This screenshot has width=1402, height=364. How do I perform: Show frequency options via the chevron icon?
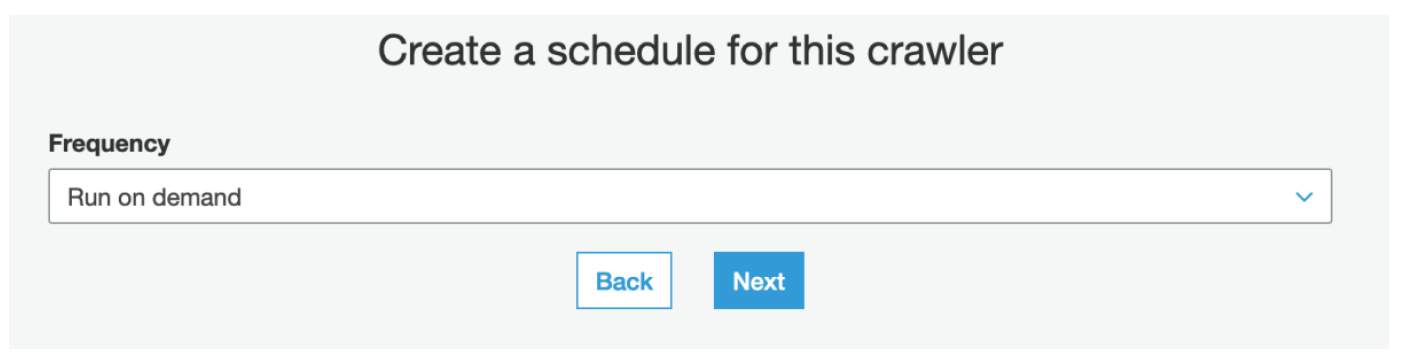point(1303,197)
